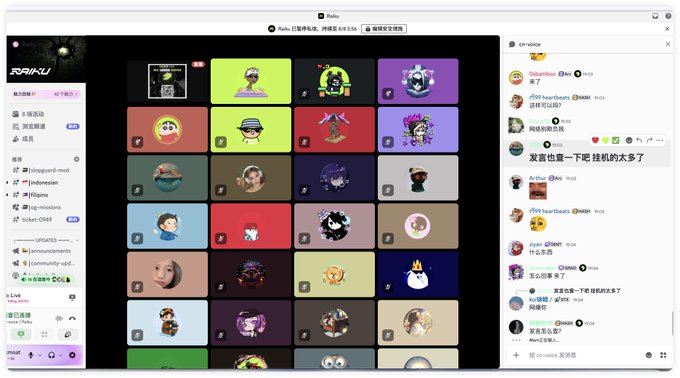The width and height of the screenshot is (680, 378).
Task: Collapse the UPDATES category
Action: point(45,240)
